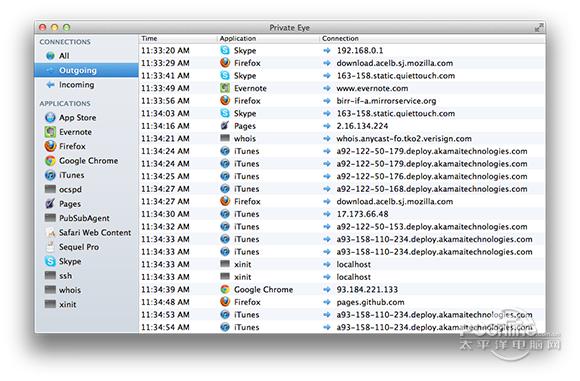This screenshot has width=580, height=381.
Task: Click the 11:34:54 AM iTunes label
Action: (x=246, y=327)
